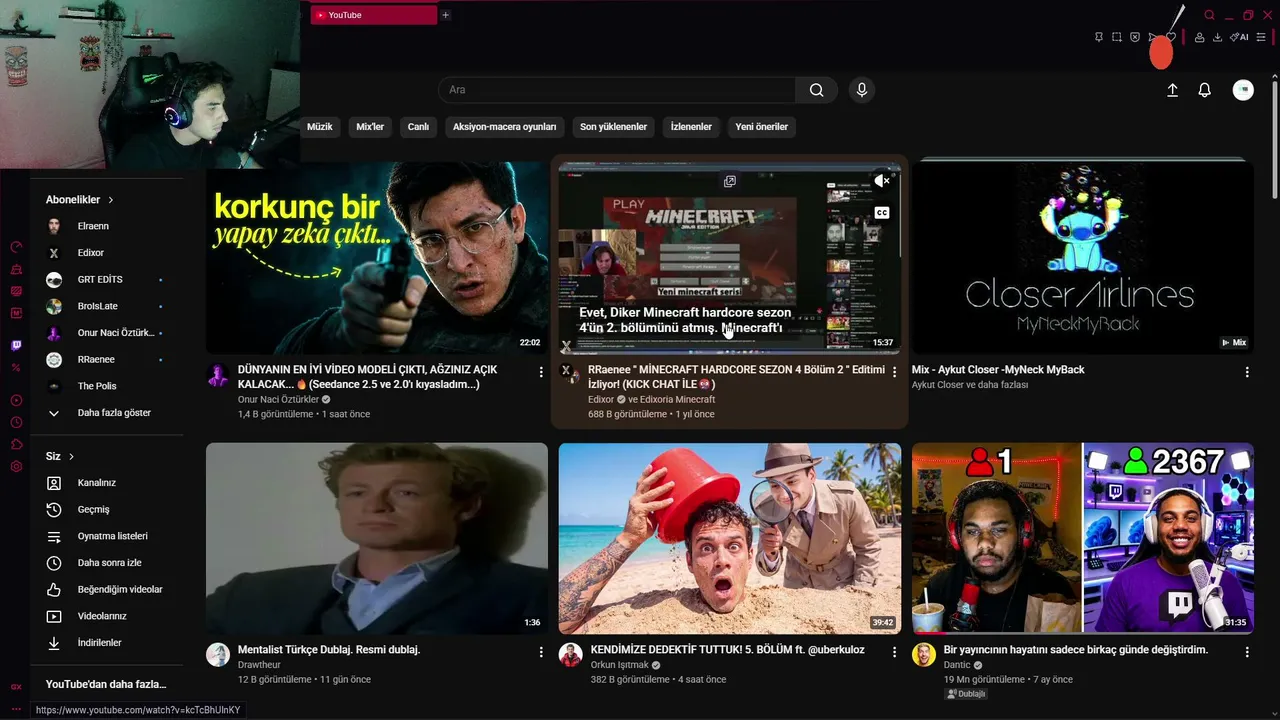Open options menu for DÜNYANIN EN İYİ video

[x=541, y=372]
